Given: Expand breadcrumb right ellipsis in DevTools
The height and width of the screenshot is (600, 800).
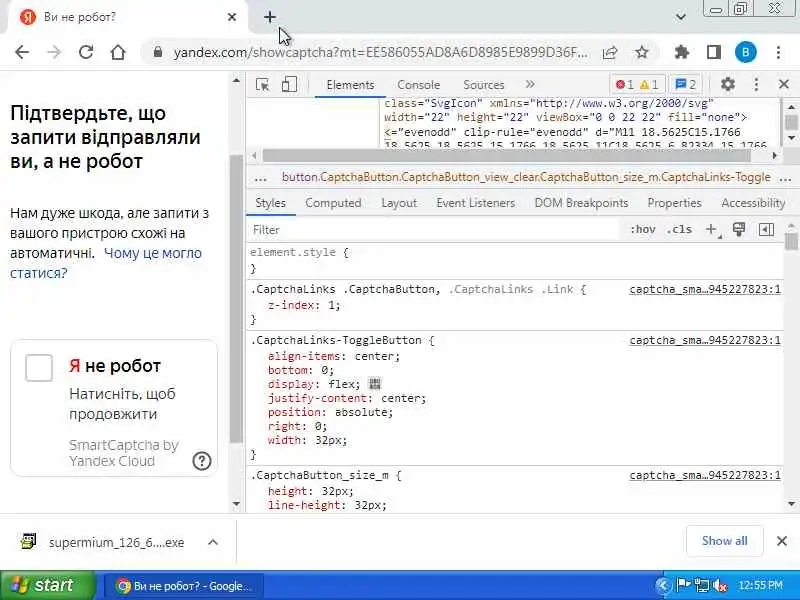Looking at the screenshot, I should pos(785,179).
